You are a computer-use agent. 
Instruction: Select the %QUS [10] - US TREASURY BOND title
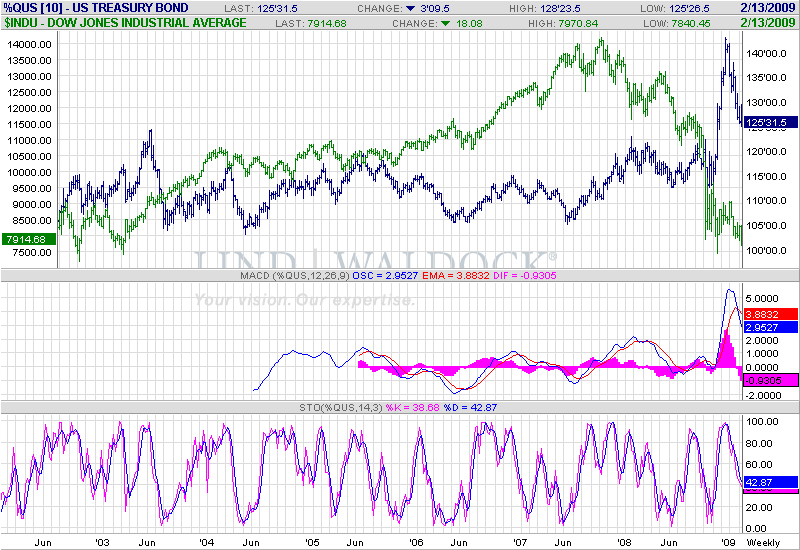[x=96, y=8]
